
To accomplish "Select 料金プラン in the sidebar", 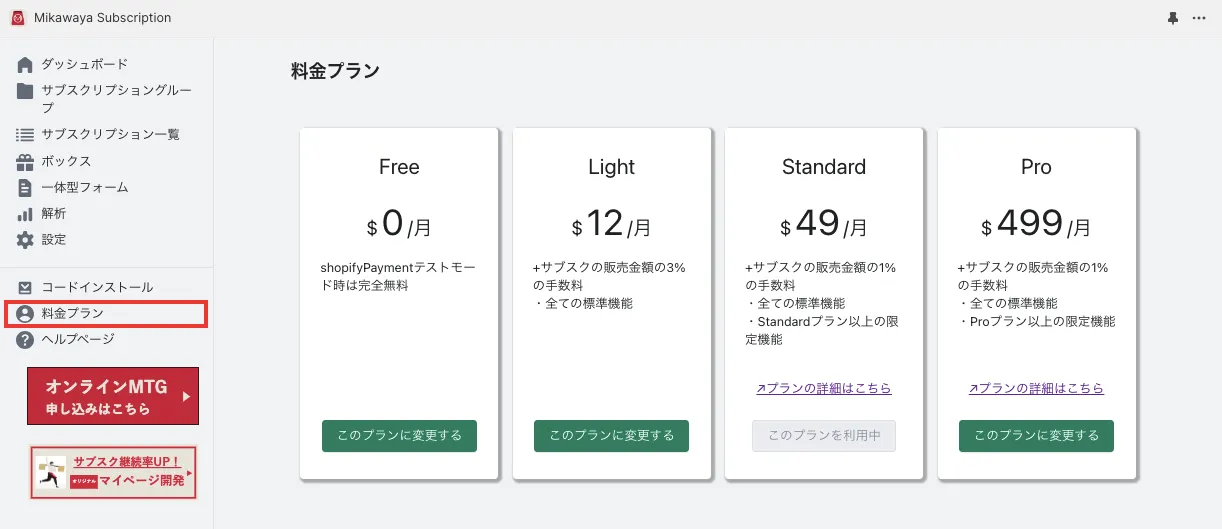I will tap(72, 314).
